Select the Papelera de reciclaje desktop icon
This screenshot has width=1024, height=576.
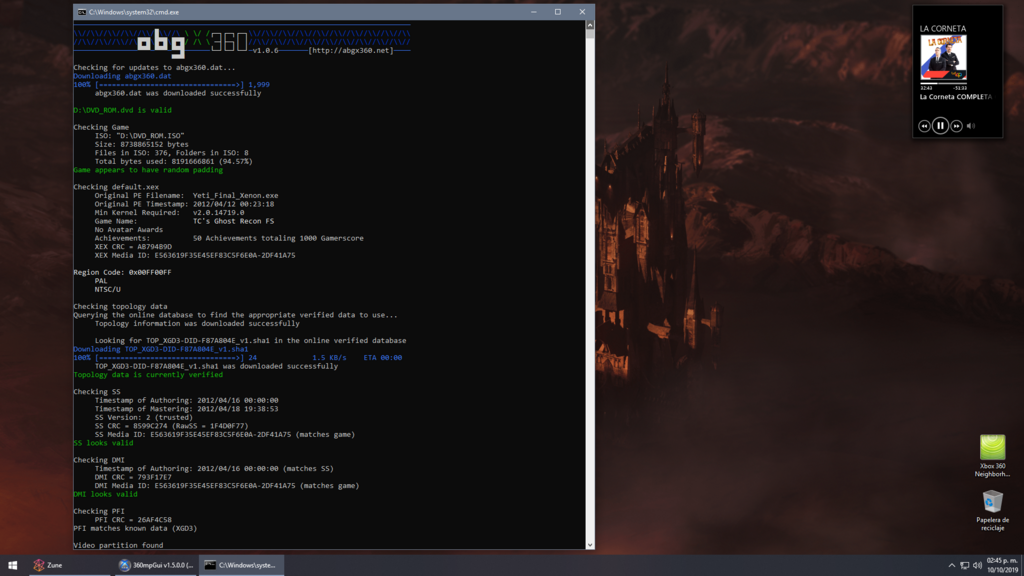click(992, 511)
